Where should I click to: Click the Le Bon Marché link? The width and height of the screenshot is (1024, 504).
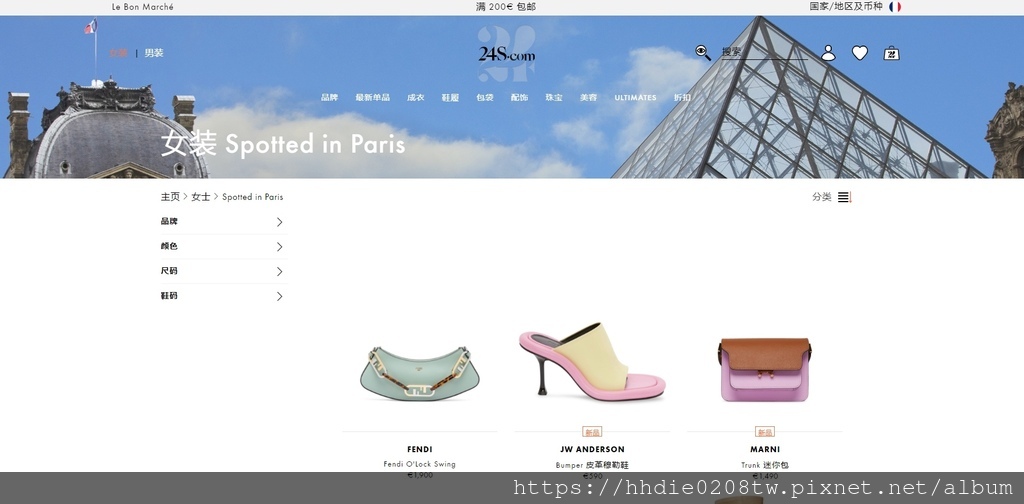[142, 7]
